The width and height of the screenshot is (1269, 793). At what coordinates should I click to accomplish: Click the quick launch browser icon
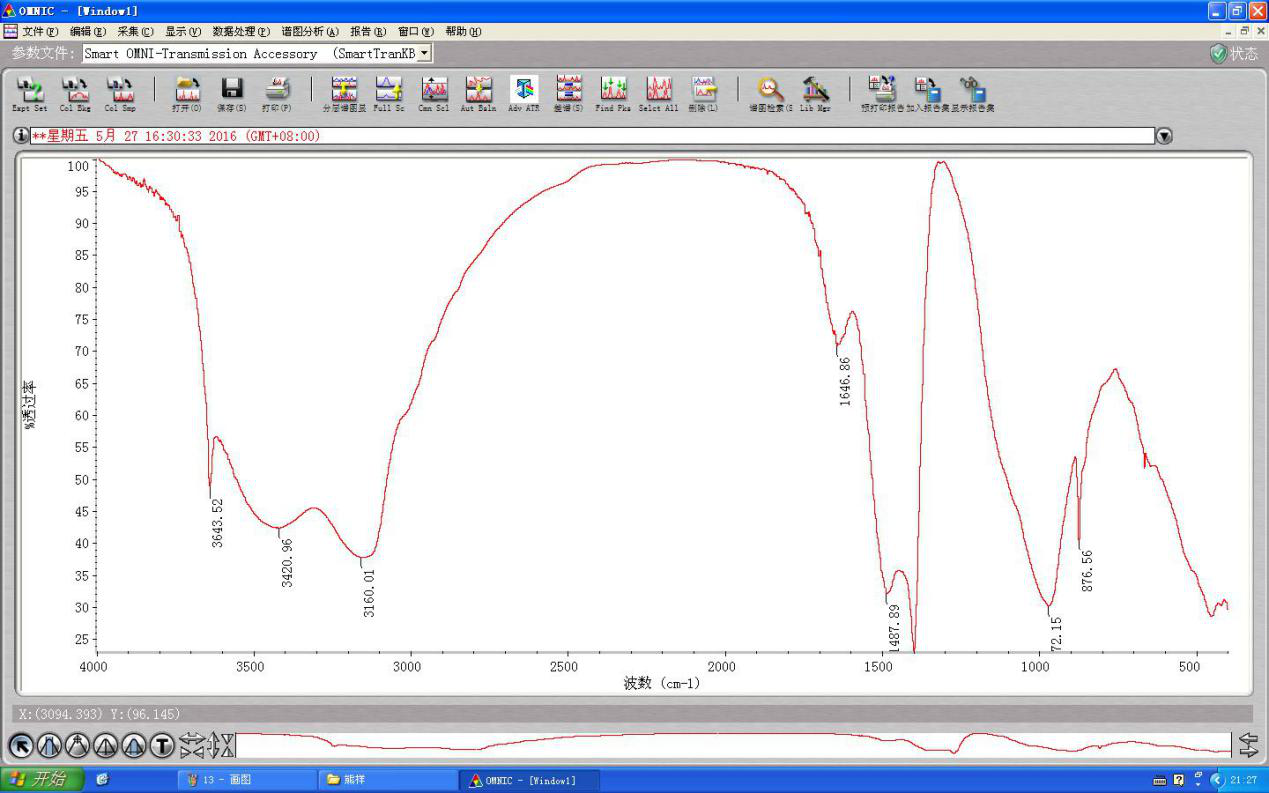coord(103,780)
